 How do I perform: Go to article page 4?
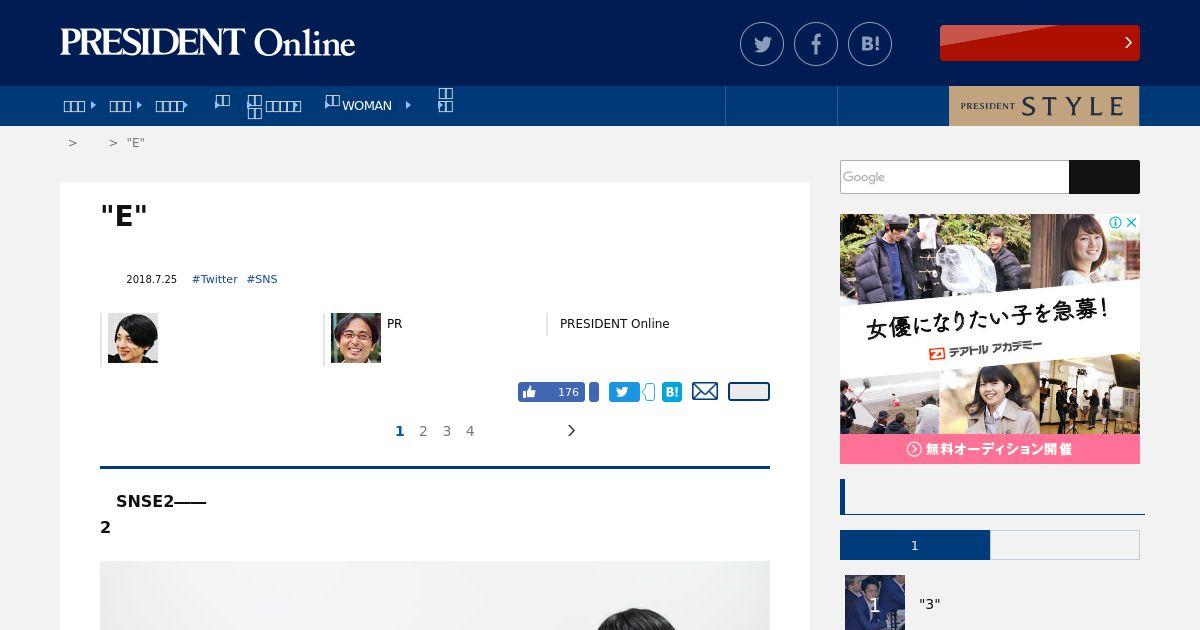470,431
